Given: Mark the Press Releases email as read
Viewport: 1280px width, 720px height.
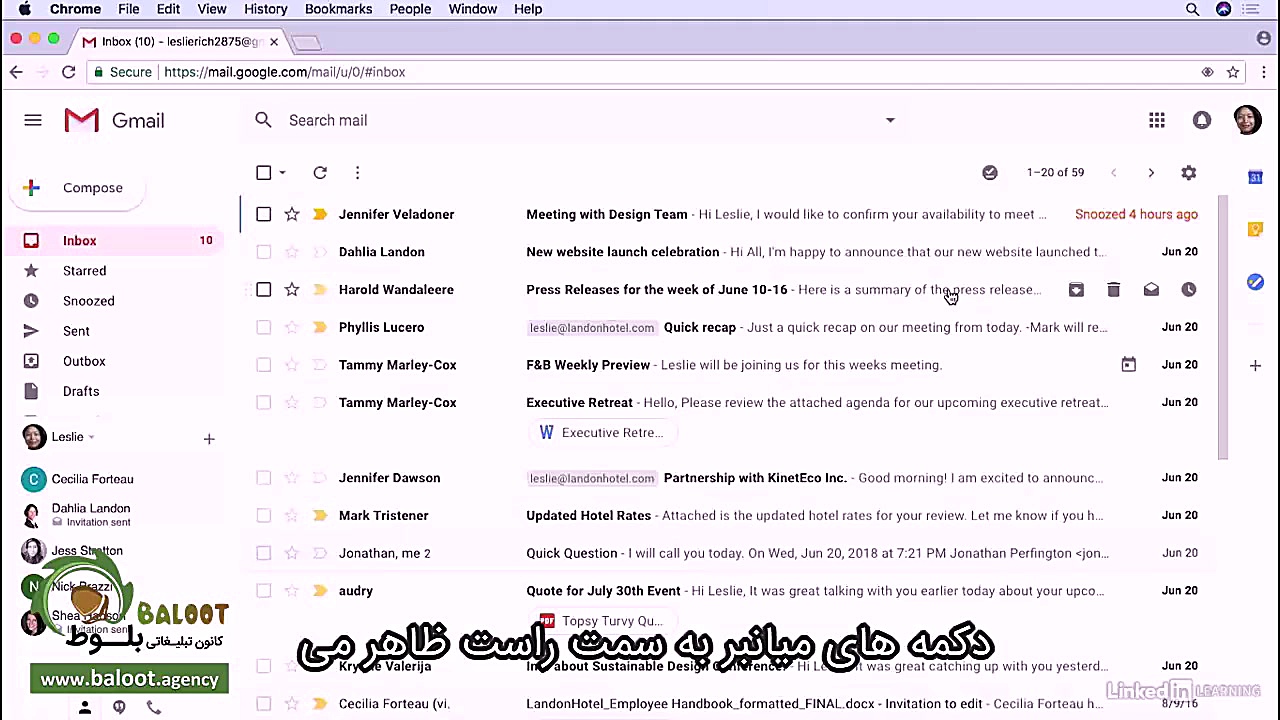Looking at the screenshot, I should tap(1151, 289).
